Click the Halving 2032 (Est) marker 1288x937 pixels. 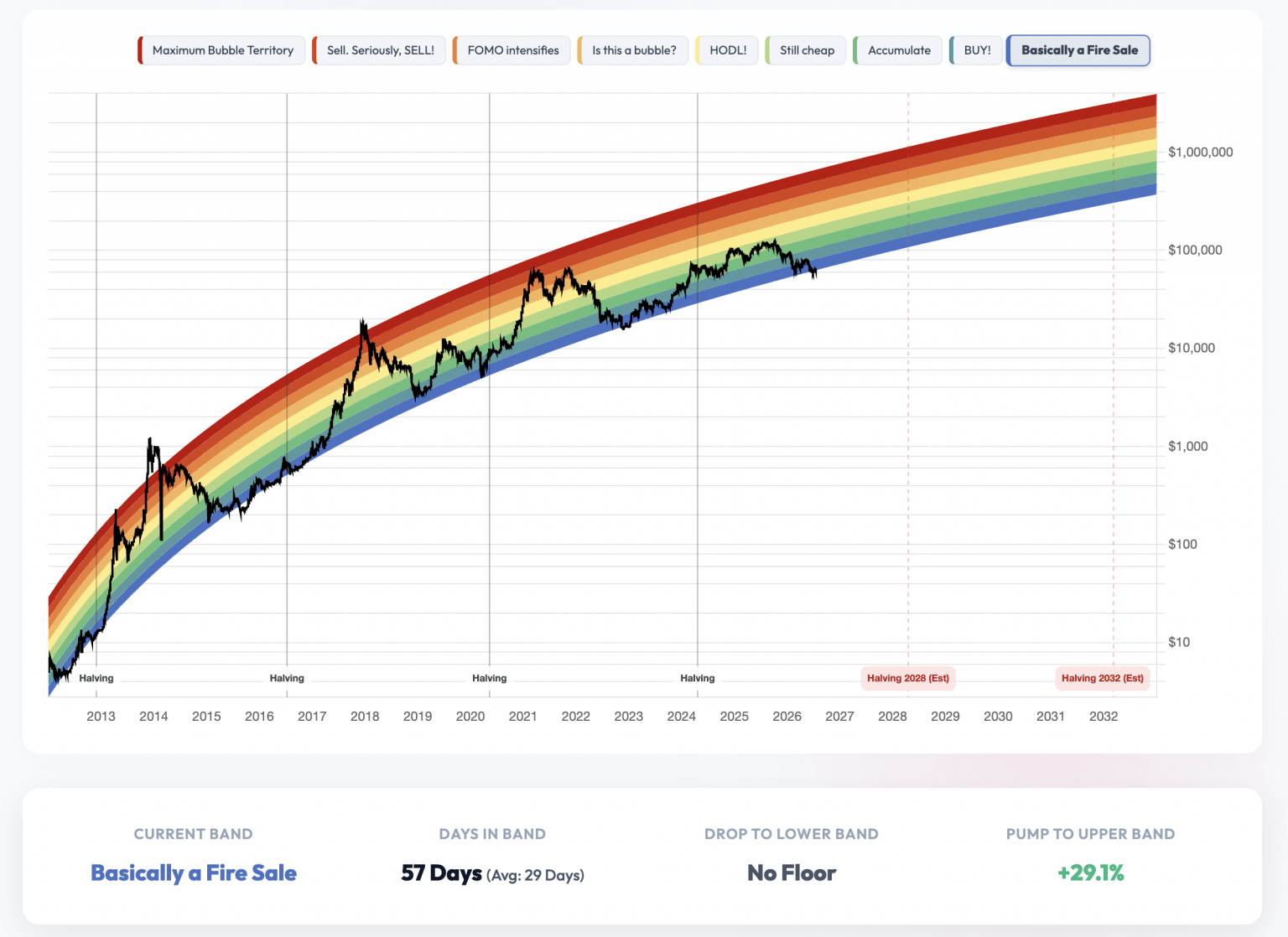click(x=1103, y=678)
